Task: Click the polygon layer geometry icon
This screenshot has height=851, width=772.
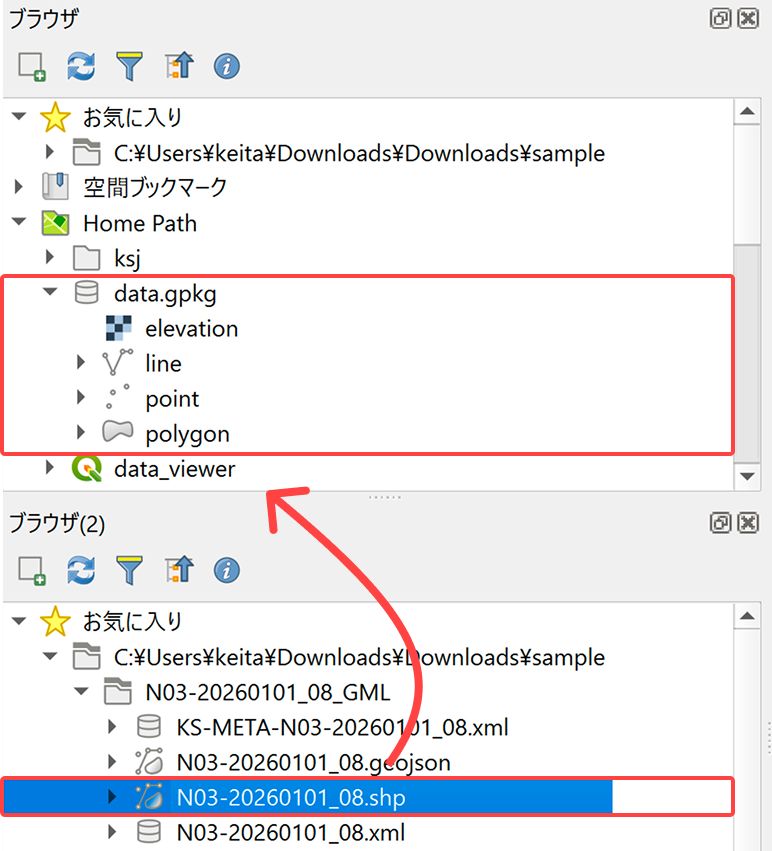Action: (x=118, y=432)
